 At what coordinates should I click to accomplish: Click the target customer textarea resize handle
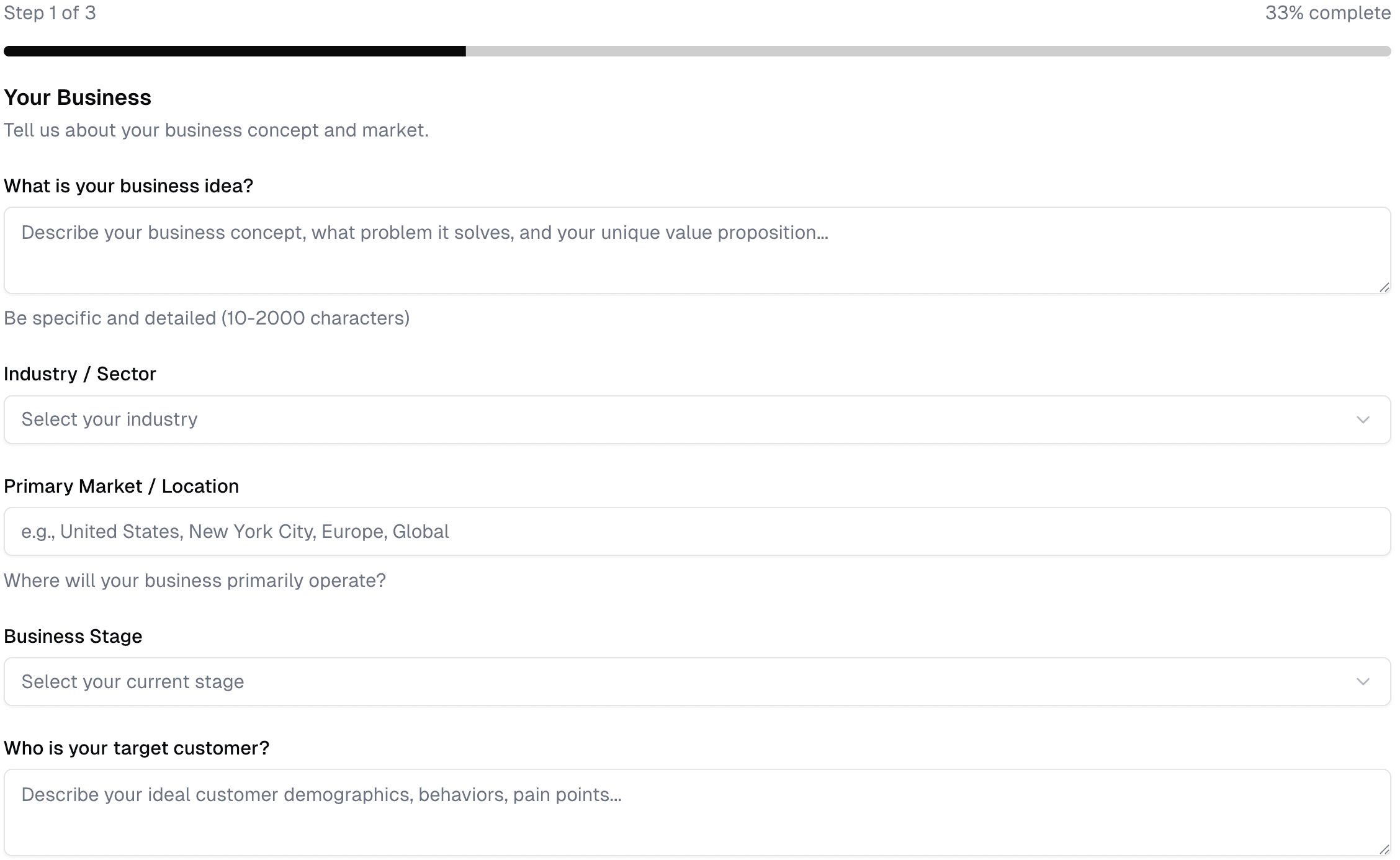[x=1383, y=849]
